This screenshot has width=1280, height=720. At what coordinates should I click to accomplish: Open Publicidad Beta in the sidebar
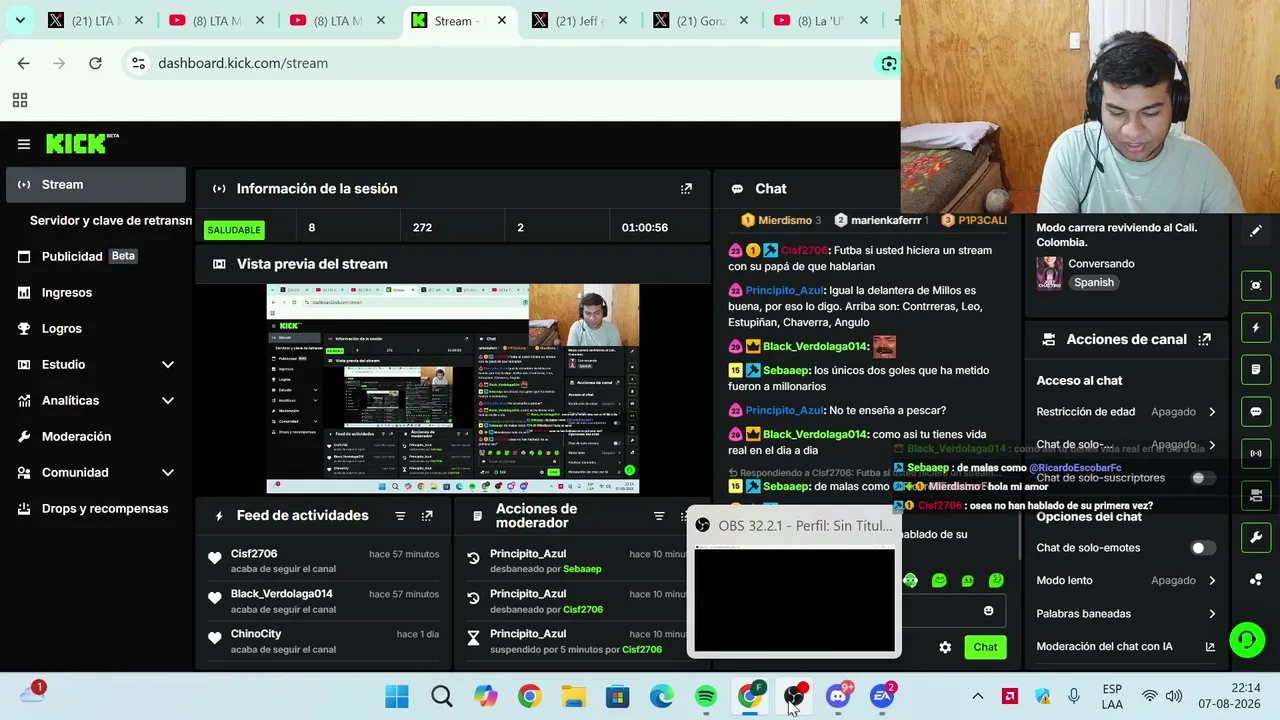(96, 257)
